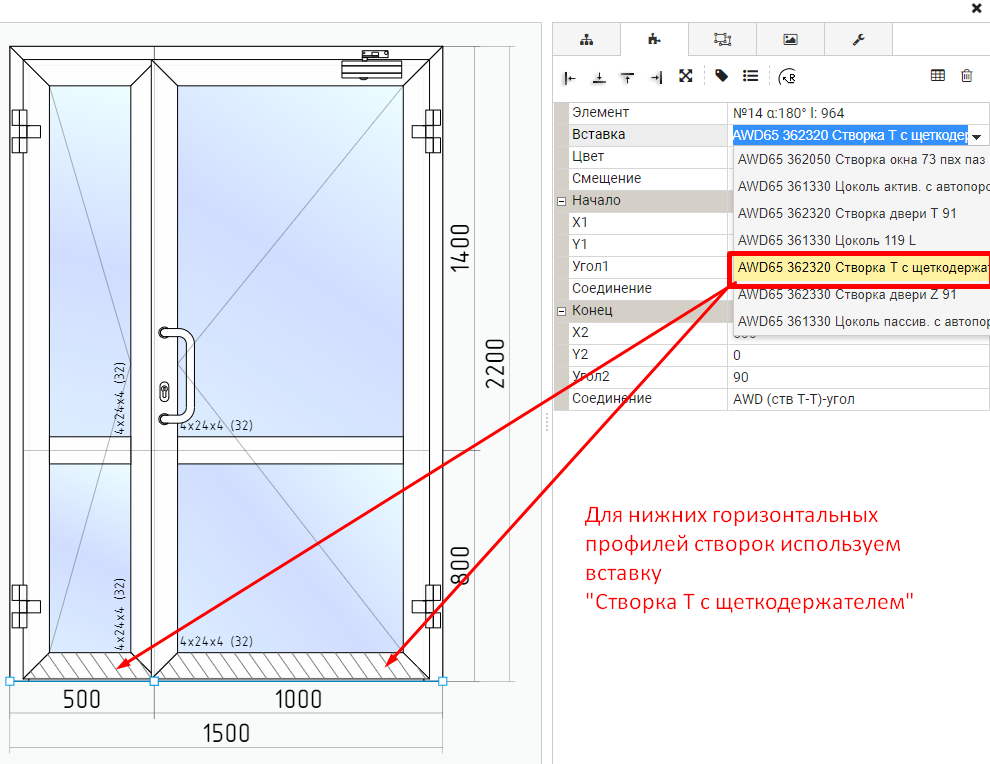Viewport: 990px width, 764px height.
Task: Switch to the puzzle-piece inserts tab
Action: (x=654, y=40)
